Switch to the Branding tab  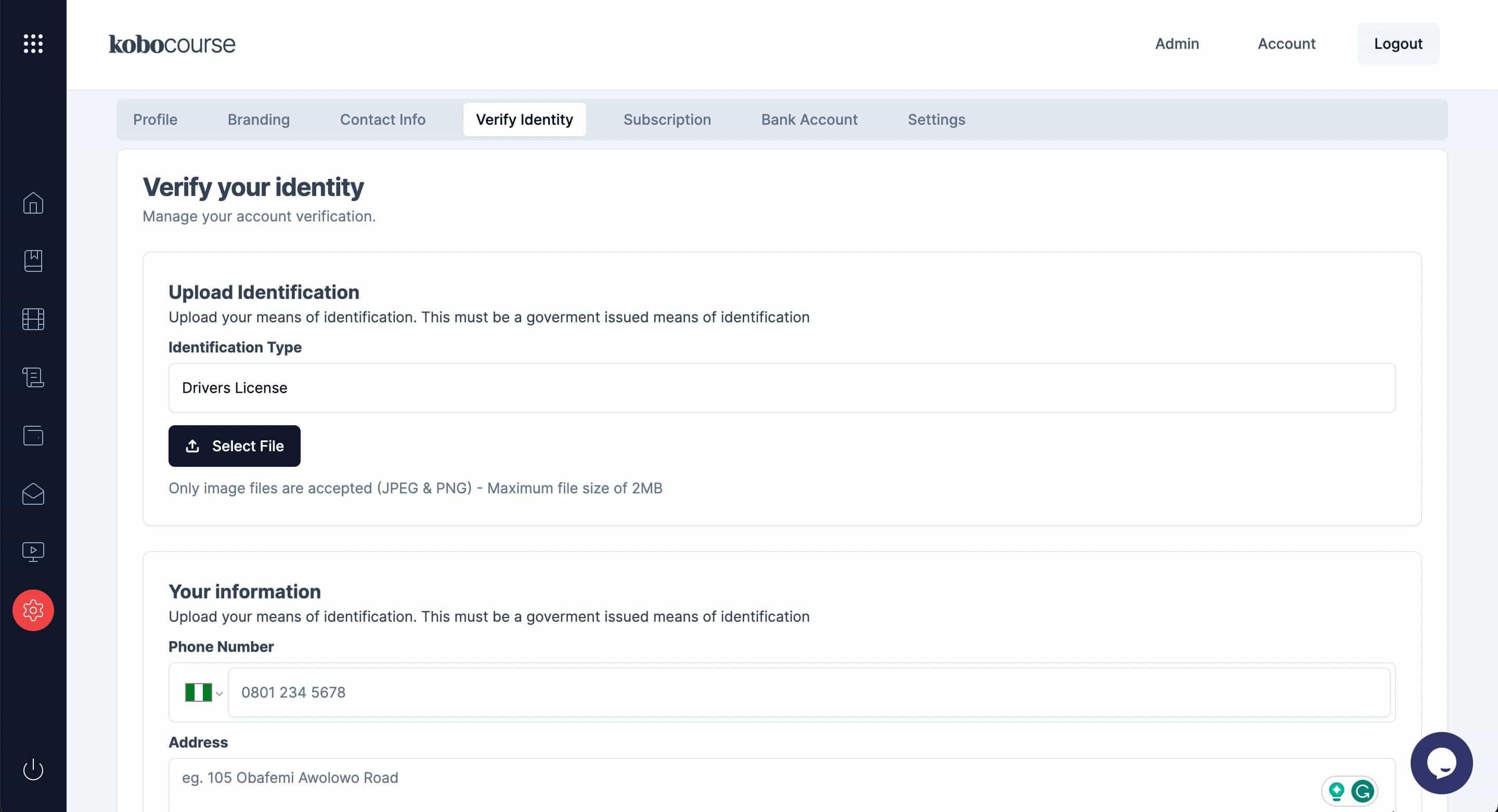click(259, 120)
